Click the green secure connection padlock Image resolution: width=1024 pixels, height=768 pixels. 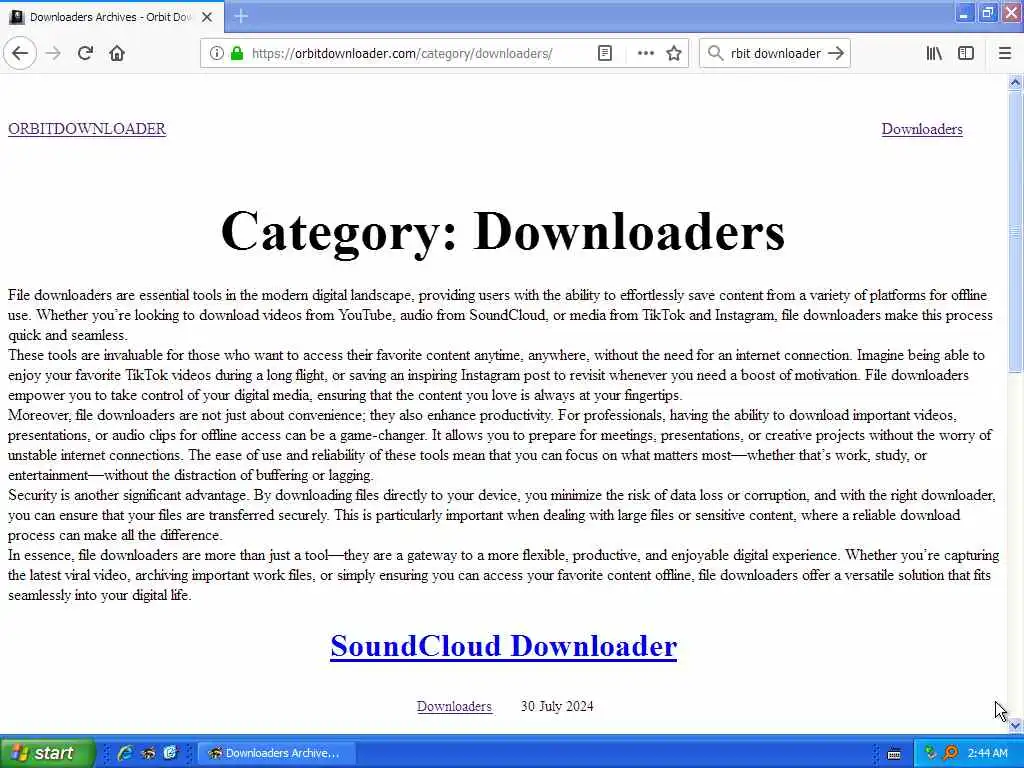click(x=236, y=53)
